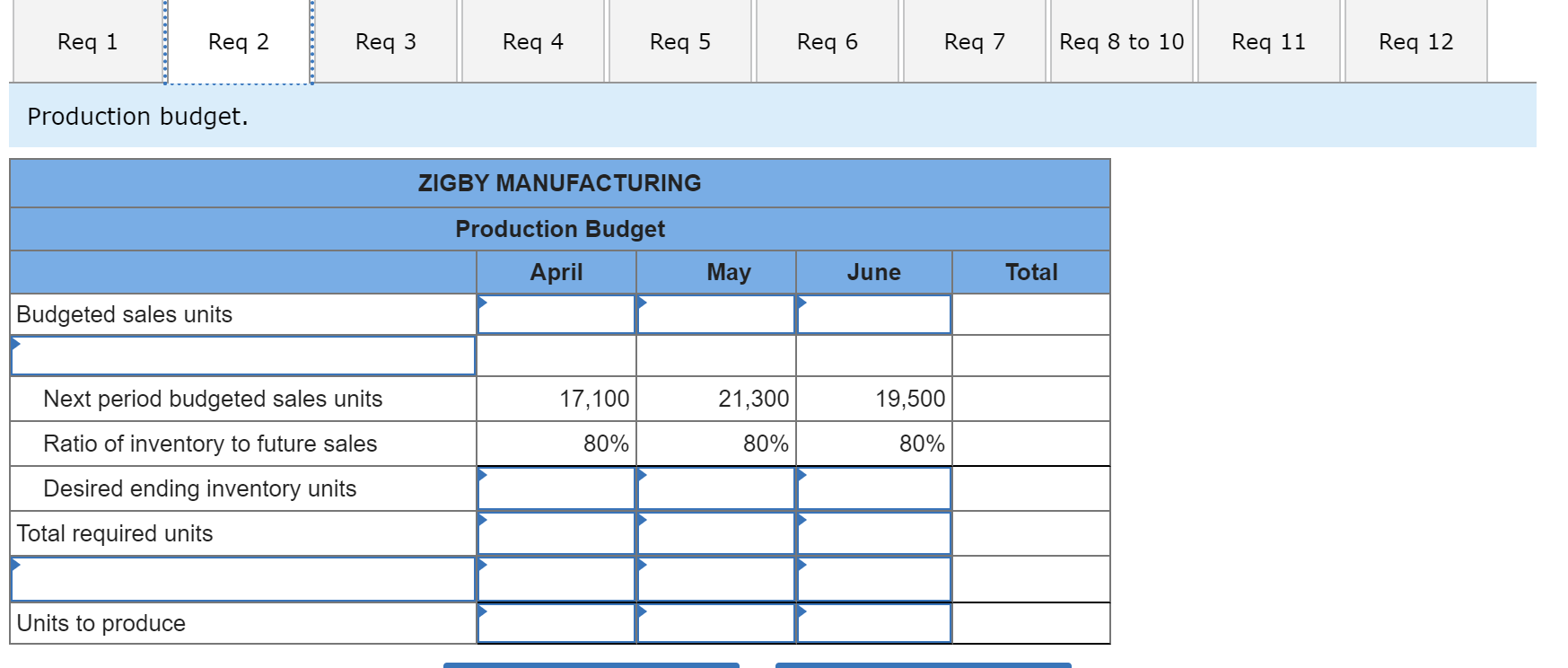Select April desired ending inventory units field
The height and width of the screenshot is (668, 1568).
pos(556,488)
